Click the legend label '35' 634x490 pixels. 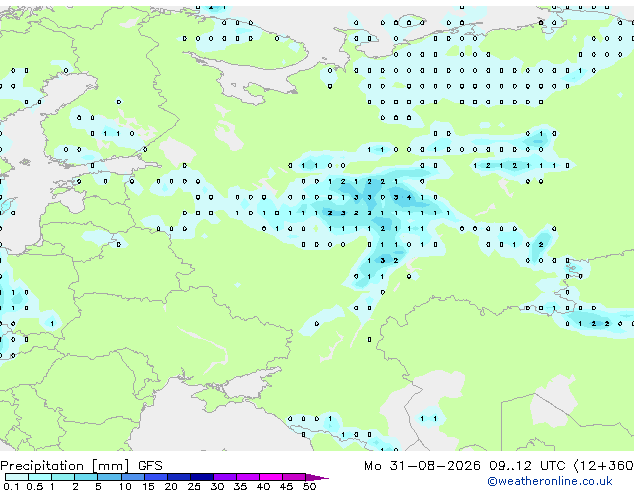pyautogui.click(x=240, y=486)
